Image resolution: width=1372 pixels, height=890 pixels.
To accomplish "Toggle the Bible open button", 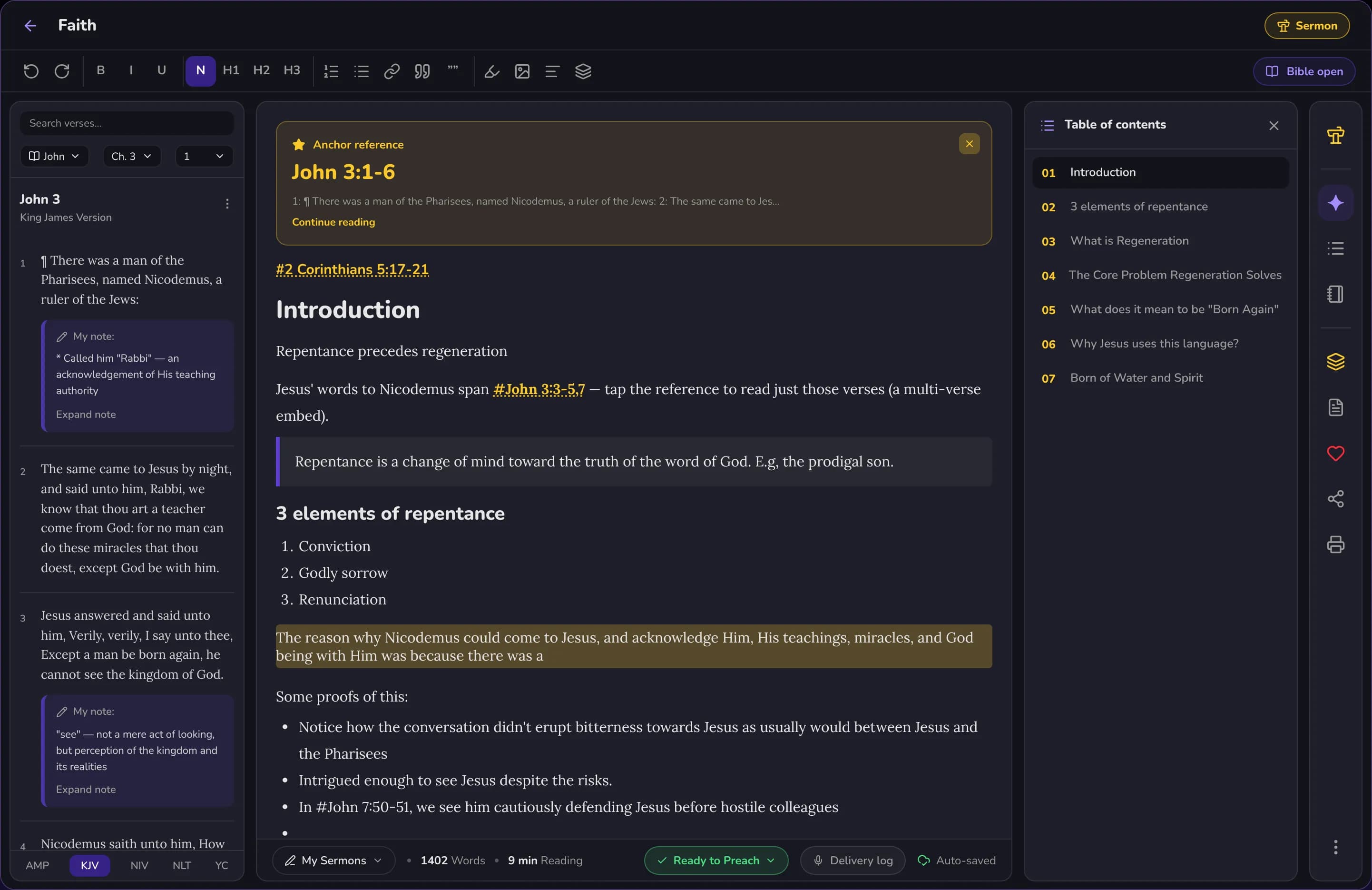I will tap(1304, 71).
